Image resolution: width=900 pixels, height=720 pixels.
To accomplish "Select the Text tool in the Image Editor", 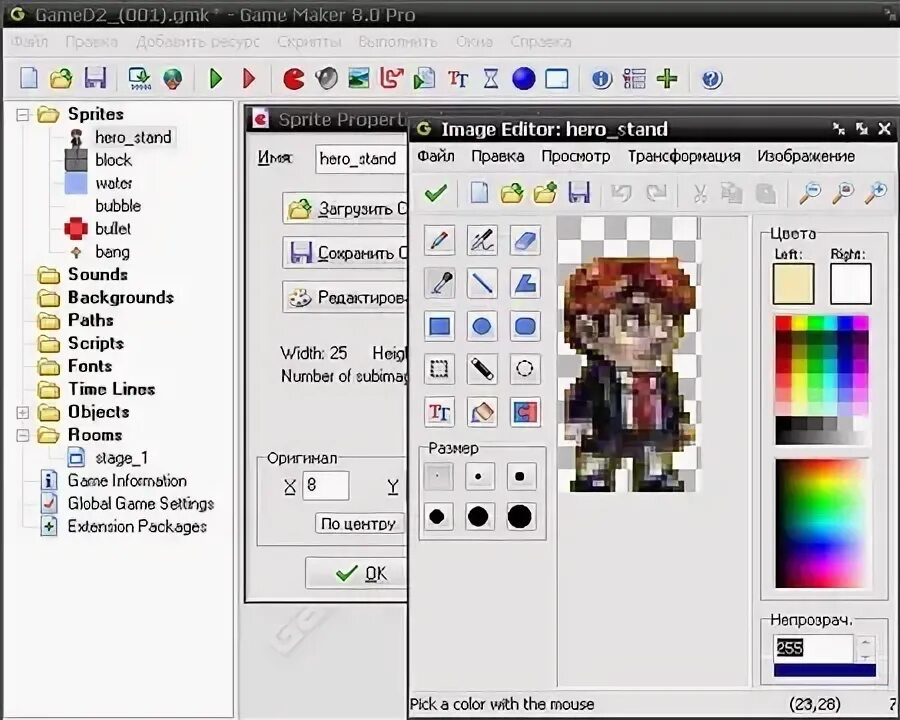I will 439,412.
